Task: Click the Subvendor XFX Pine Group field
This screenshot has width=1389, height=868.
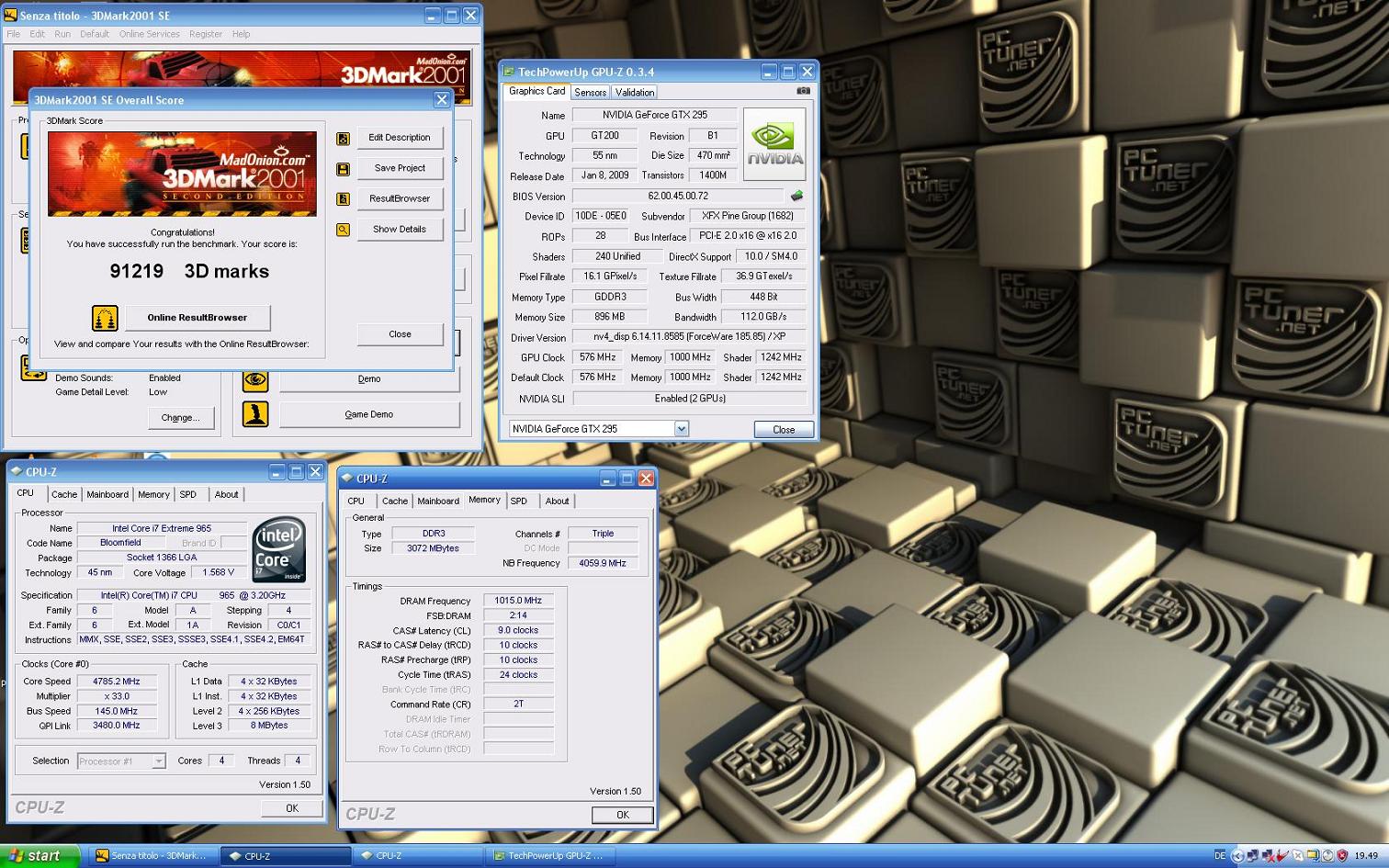Action: click(x=748, y=216)
